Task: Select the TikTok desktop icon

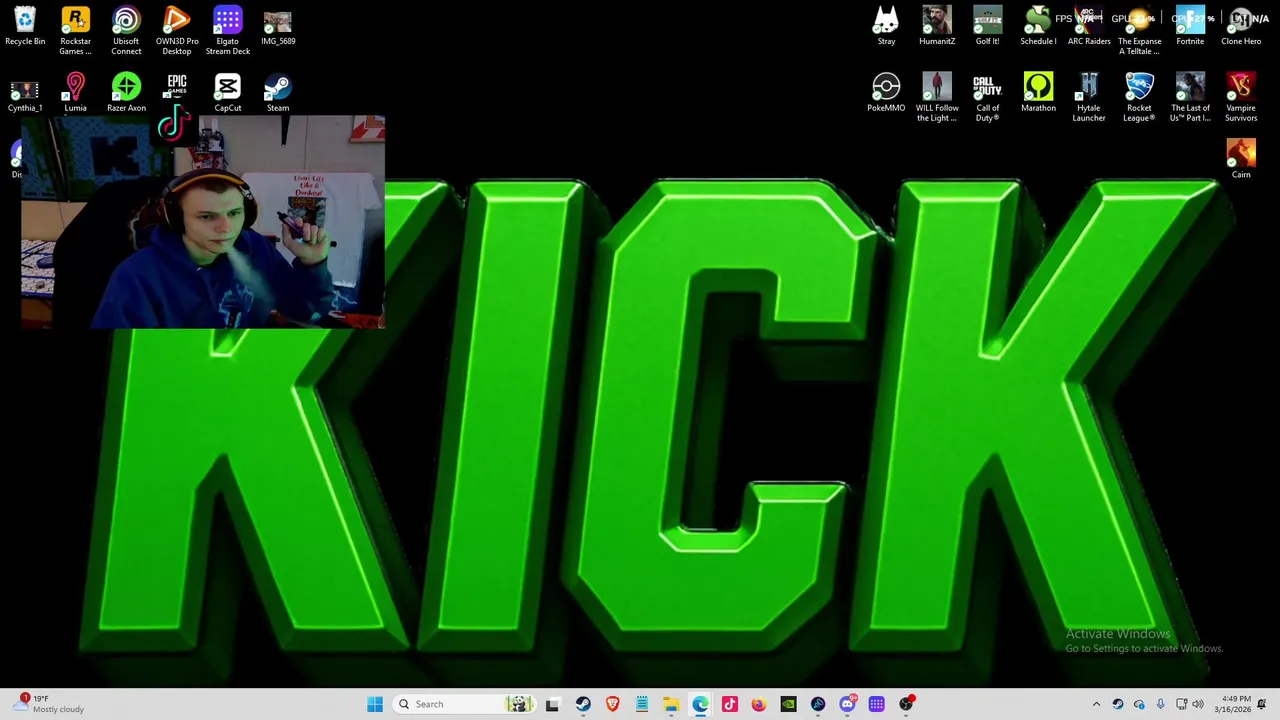Action: 173,124
